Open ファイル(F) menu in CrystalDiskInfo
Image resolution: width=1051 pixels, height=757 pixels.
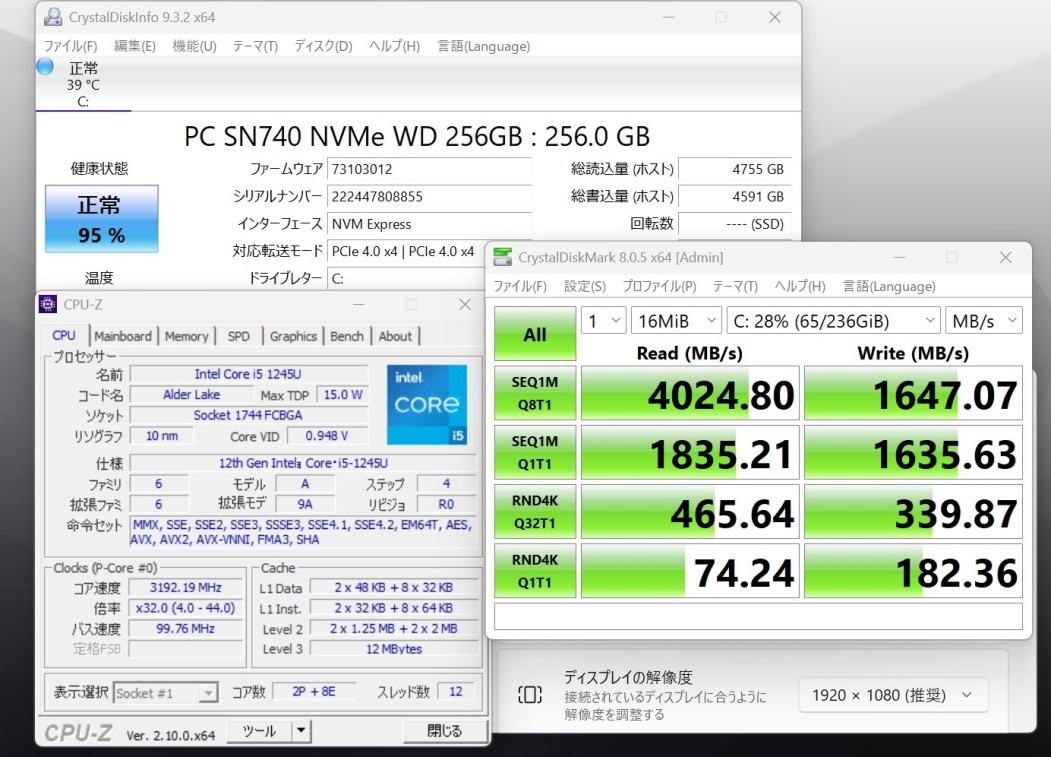pos(70,46)
